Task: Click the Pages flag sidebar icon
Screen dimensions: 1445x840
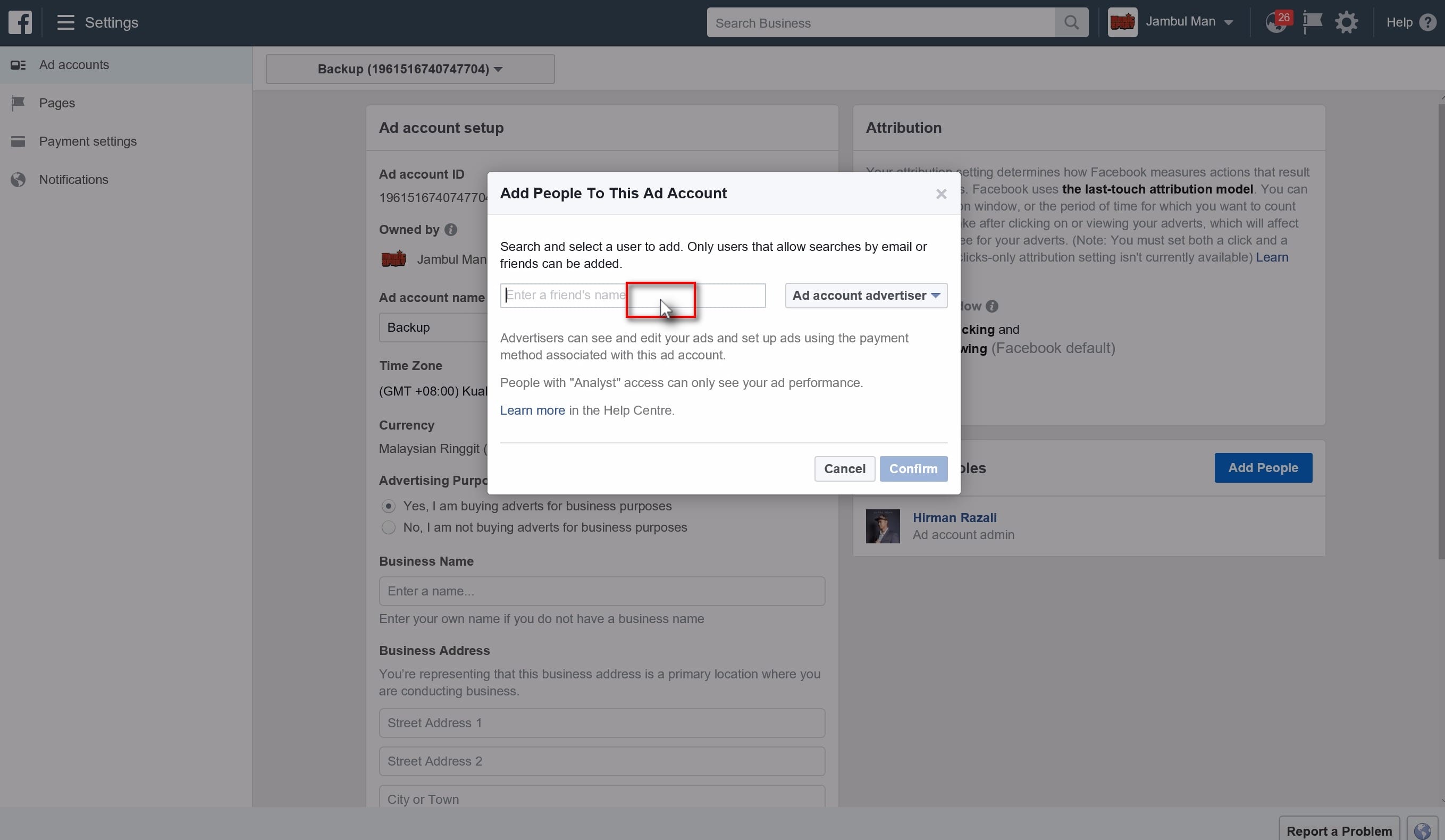Action: [19, 103]
